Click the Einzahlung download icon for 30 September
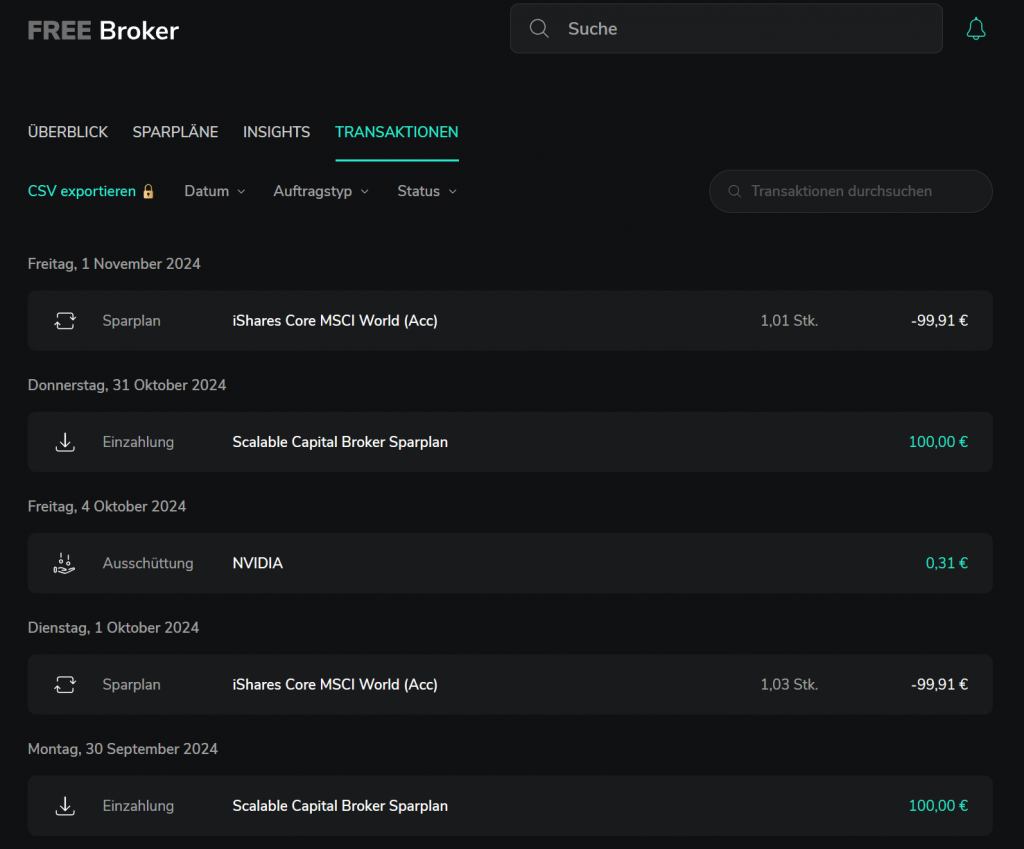The height and width of the screenshot is (849, 1024). click(65, 806)
